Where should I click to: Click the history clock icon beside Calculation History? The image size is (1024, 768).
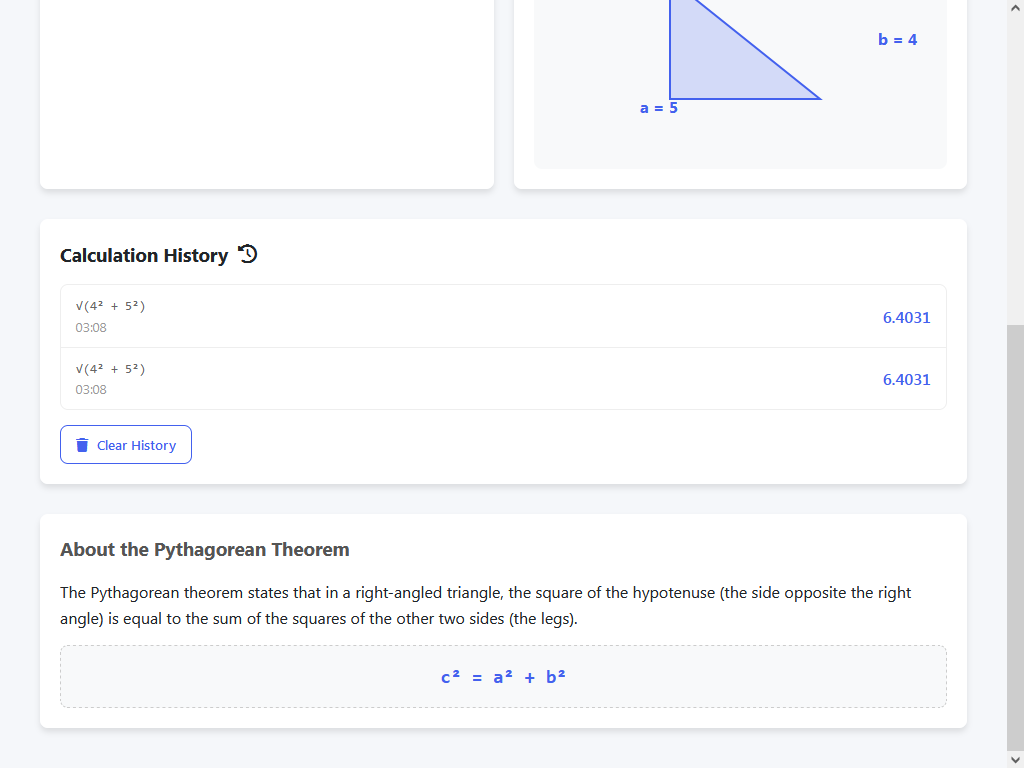pos(248,255)
